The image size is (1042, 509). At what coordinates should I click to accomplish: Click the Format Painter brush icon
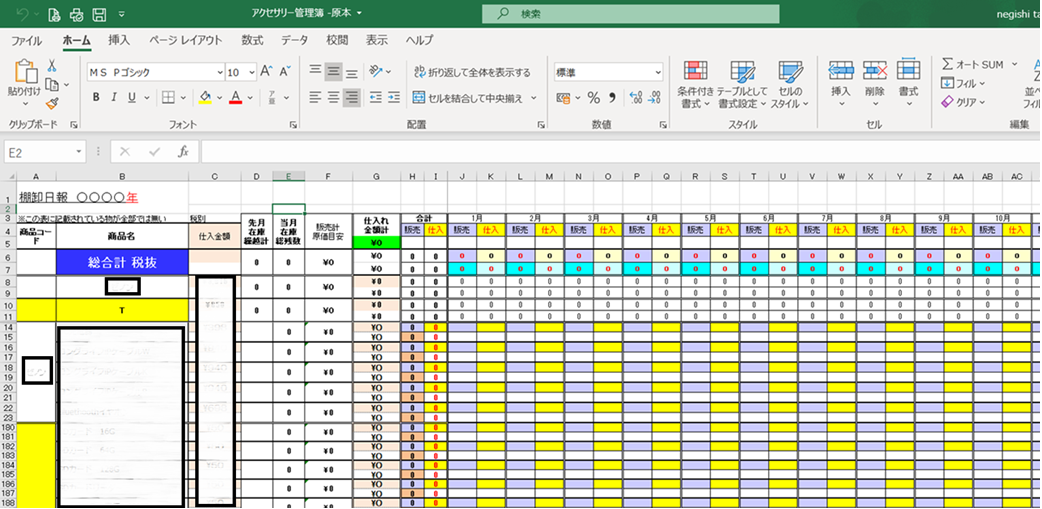(51, 103)
